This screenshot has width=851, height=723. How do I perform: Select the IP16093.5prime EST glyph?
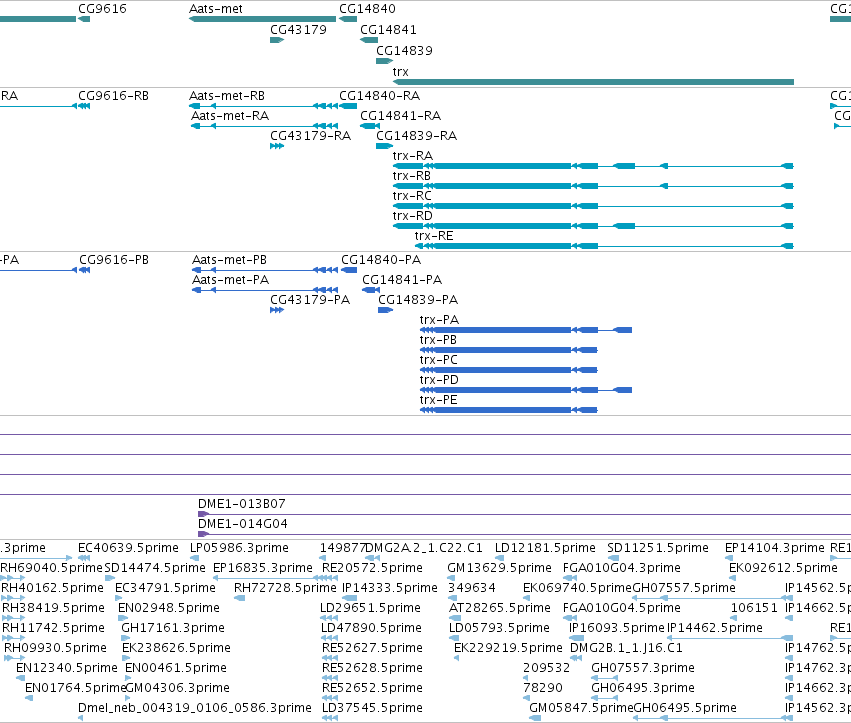(576, 638)
